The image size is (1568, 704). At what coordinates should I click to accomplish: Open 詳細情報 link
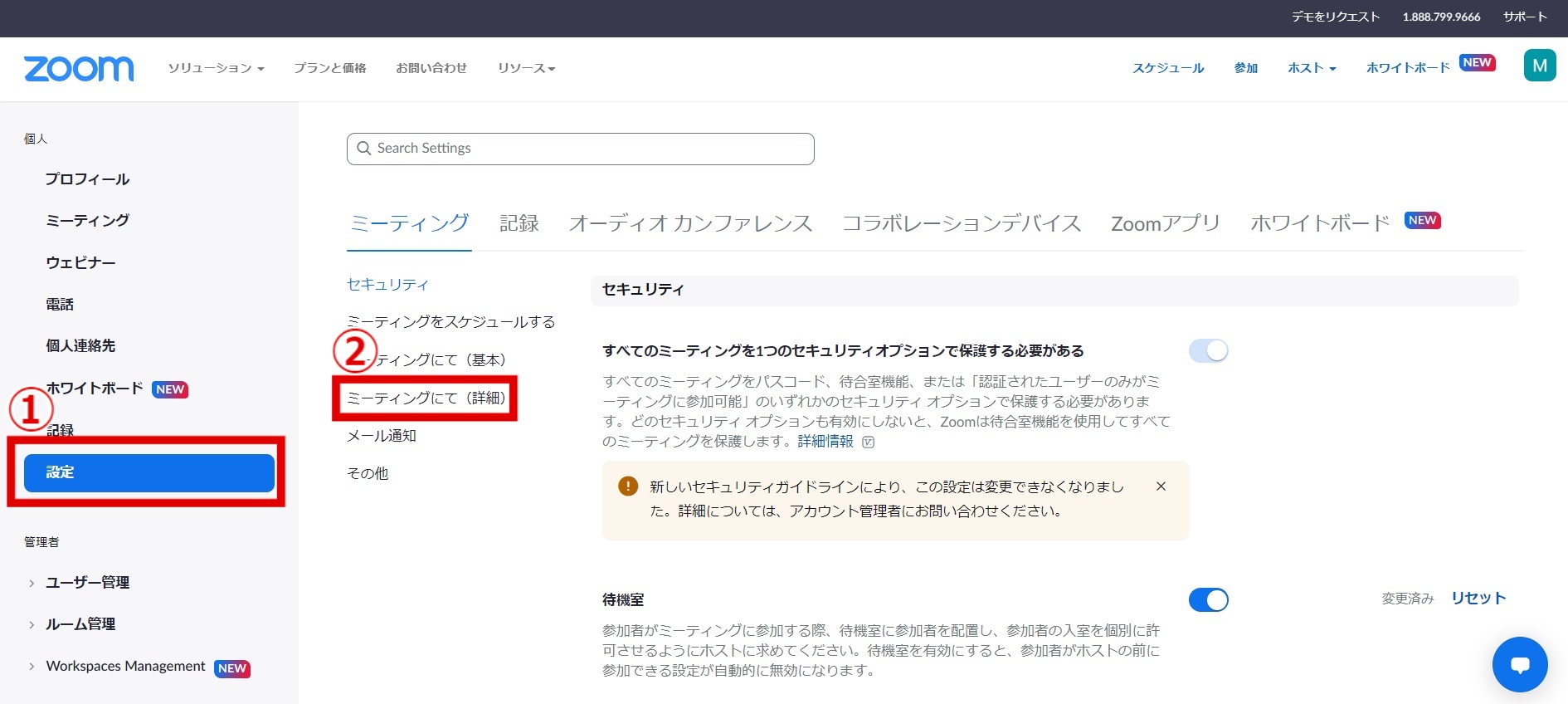pos(825,442)
